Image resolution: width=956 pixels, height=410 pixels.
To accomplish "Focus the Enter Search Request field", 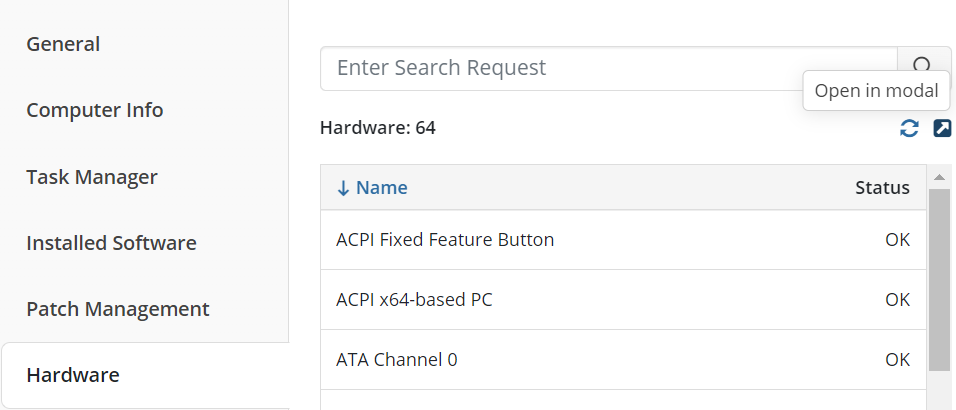I will pyautogui.click(x=608, y=68).
